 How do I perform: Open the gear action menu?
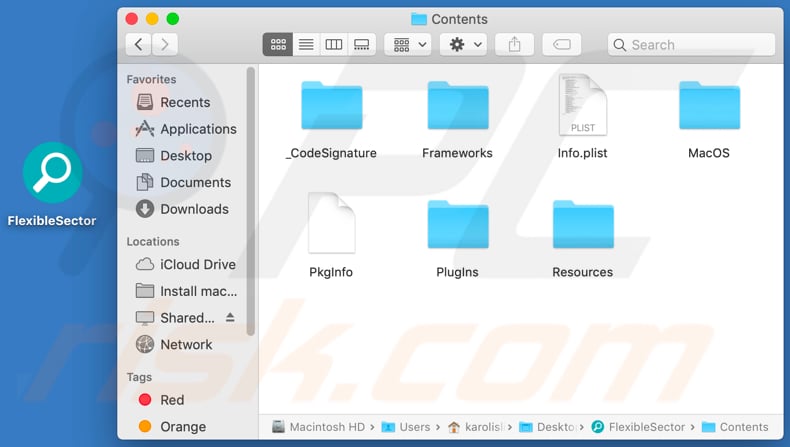(464, 45)
